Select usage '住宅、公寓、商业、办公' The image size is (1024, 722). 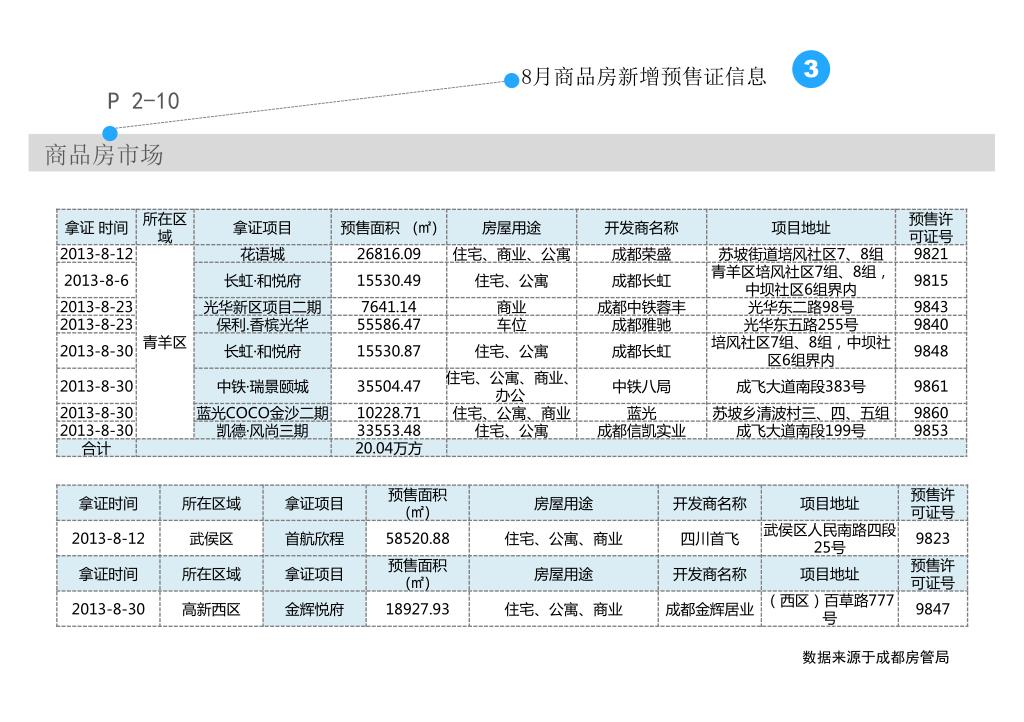pyautogui.click(x=511, y=386)
